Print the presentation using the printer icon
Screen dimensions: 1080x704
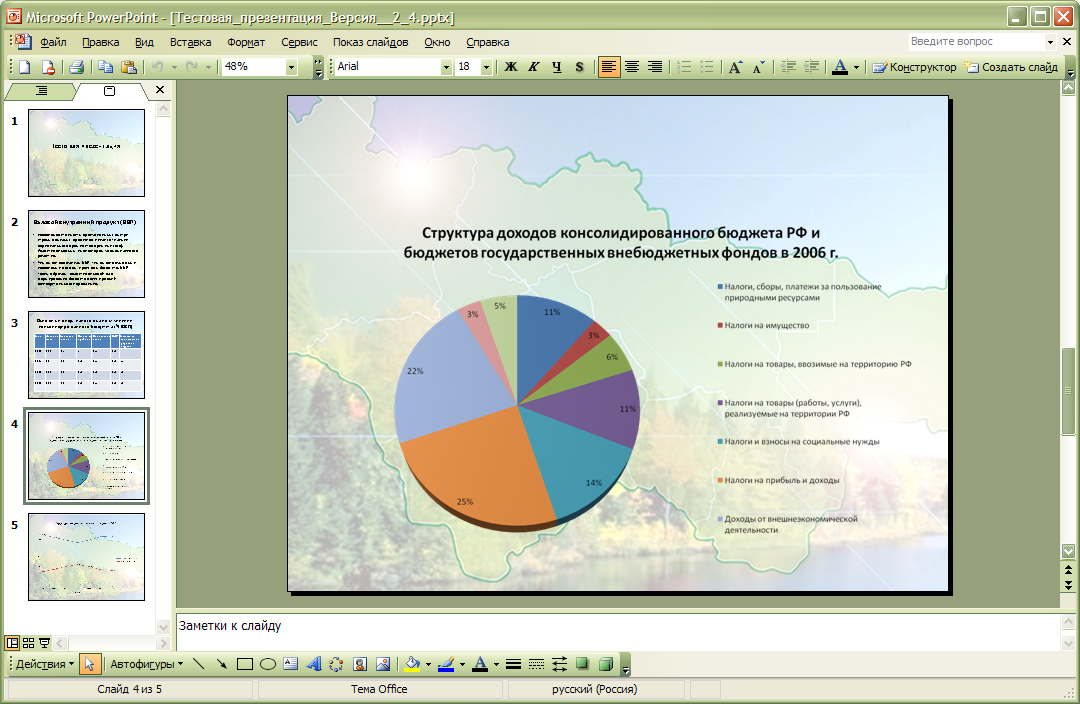[x=76, y=67]
